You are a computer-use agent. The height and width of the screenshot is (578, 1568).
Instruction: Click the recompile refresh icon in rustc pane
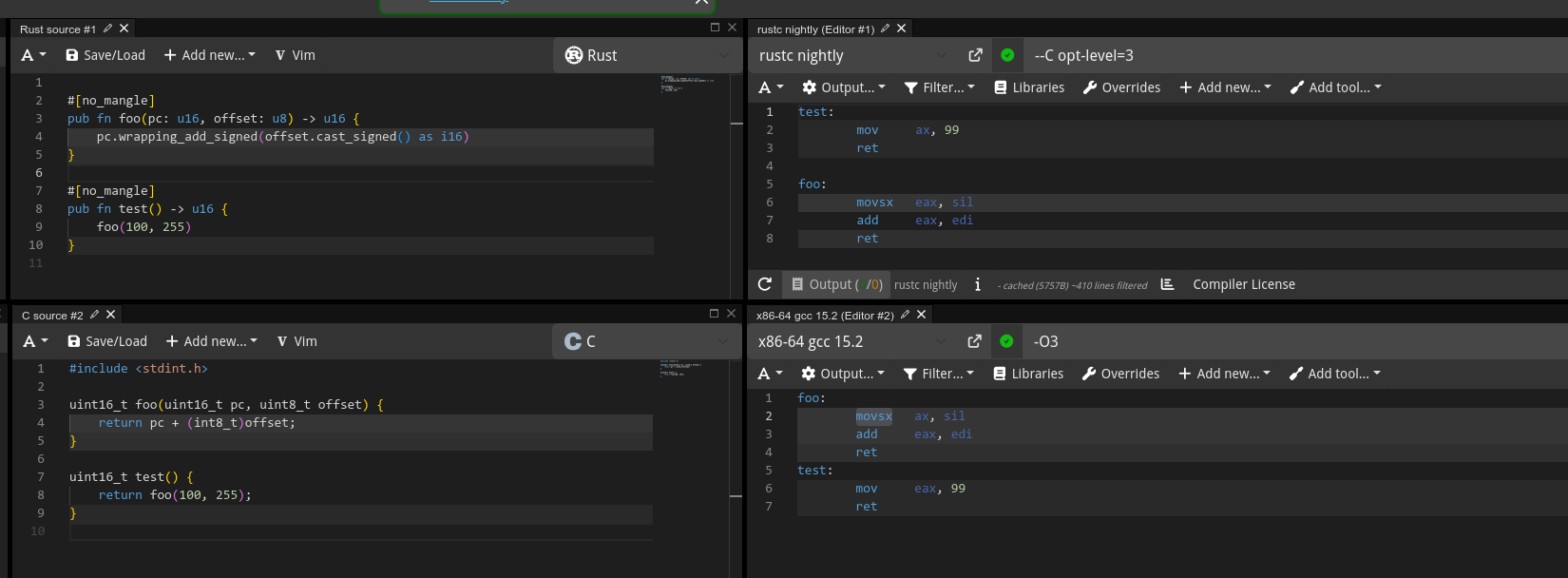click(x=765, y=284)
